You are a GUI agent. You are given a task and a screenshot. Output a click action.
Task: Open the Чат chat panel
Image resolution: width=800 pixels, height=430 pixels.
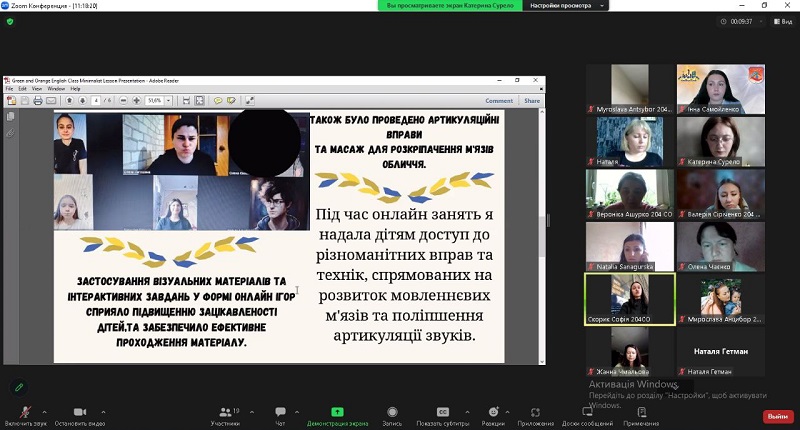(x=280, y=412)
